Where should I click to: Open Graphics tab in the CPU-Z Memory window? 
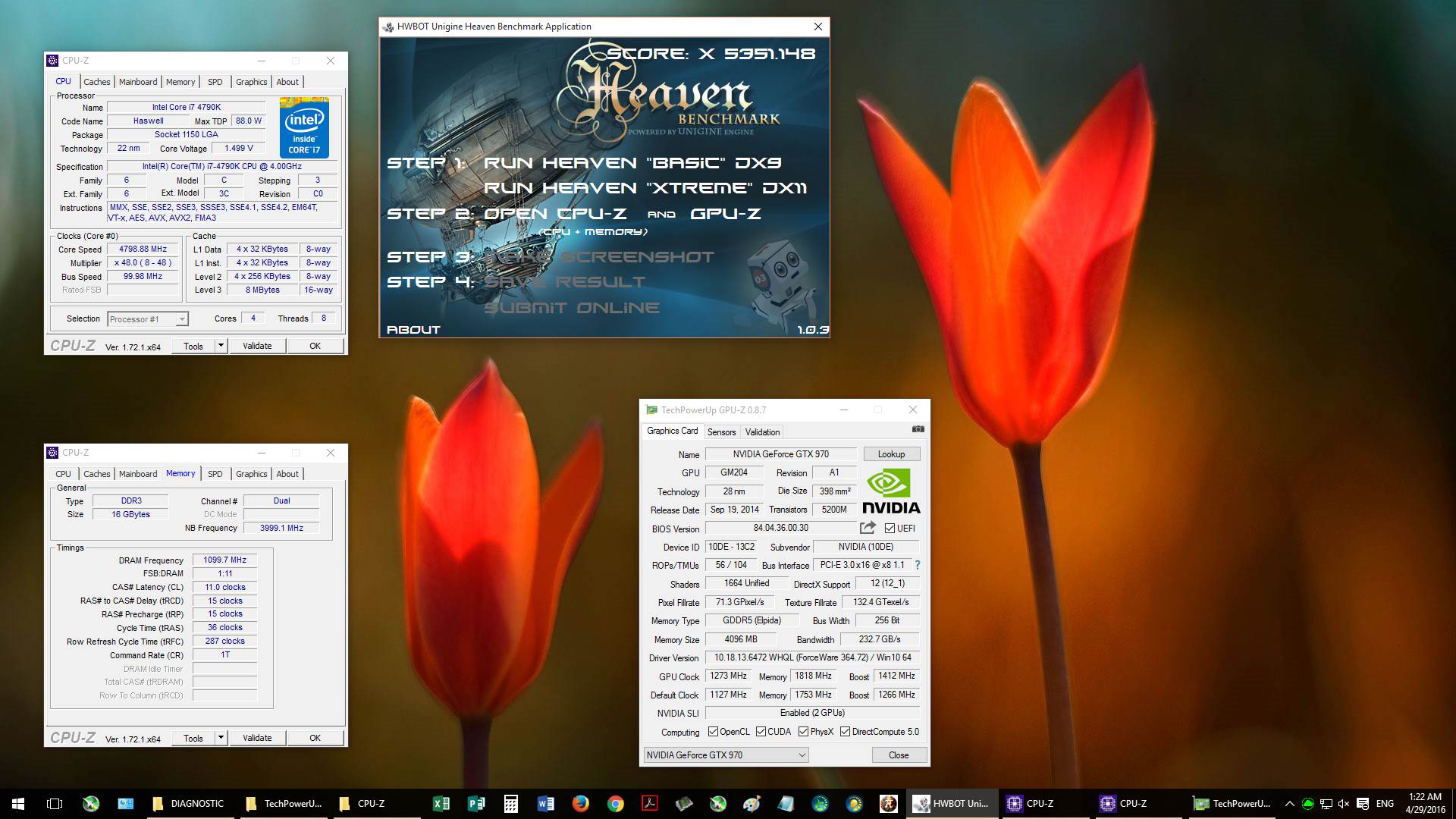click(251, 474)
